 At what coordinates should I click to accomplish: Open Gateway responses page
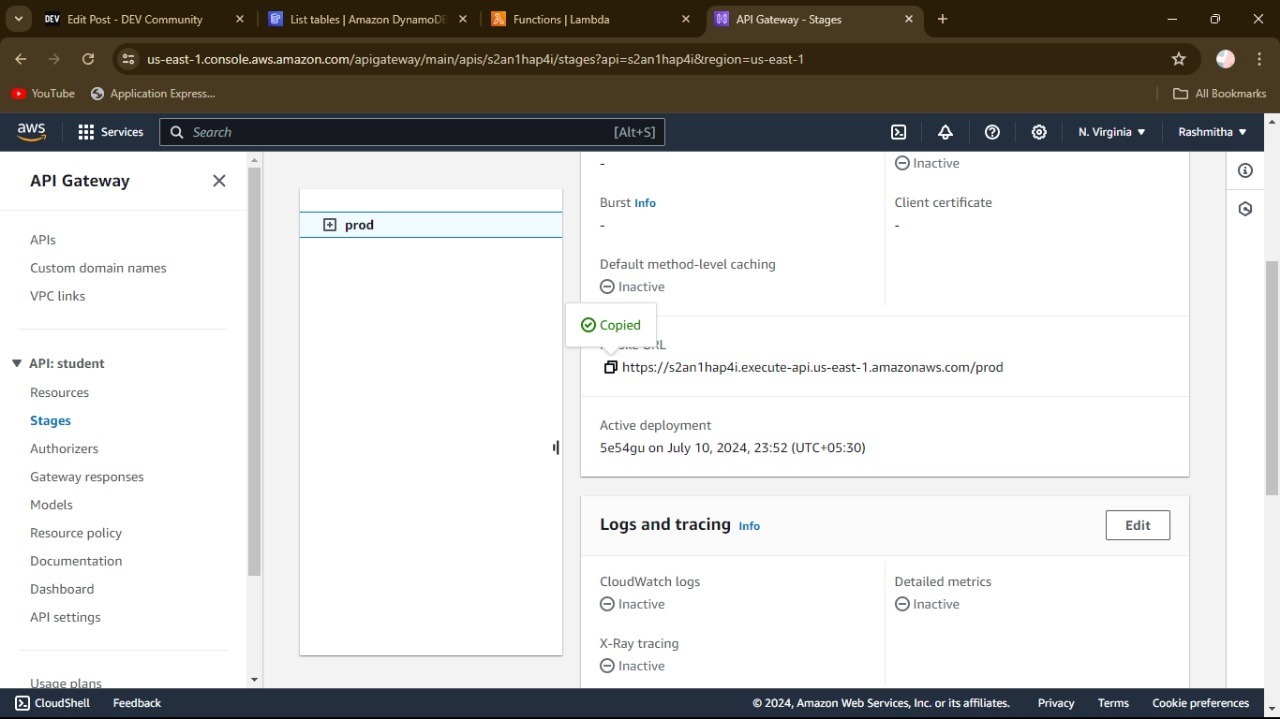coord(87,477)
